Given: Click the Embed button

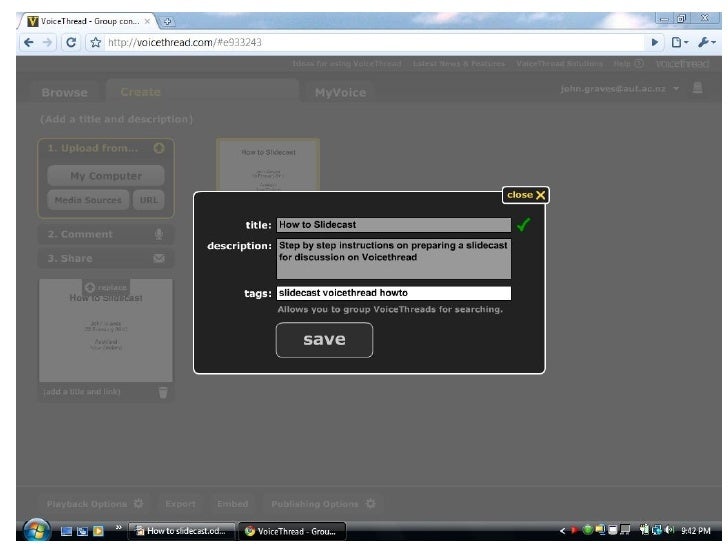Looking at the screenshot, I should point(233,504).
